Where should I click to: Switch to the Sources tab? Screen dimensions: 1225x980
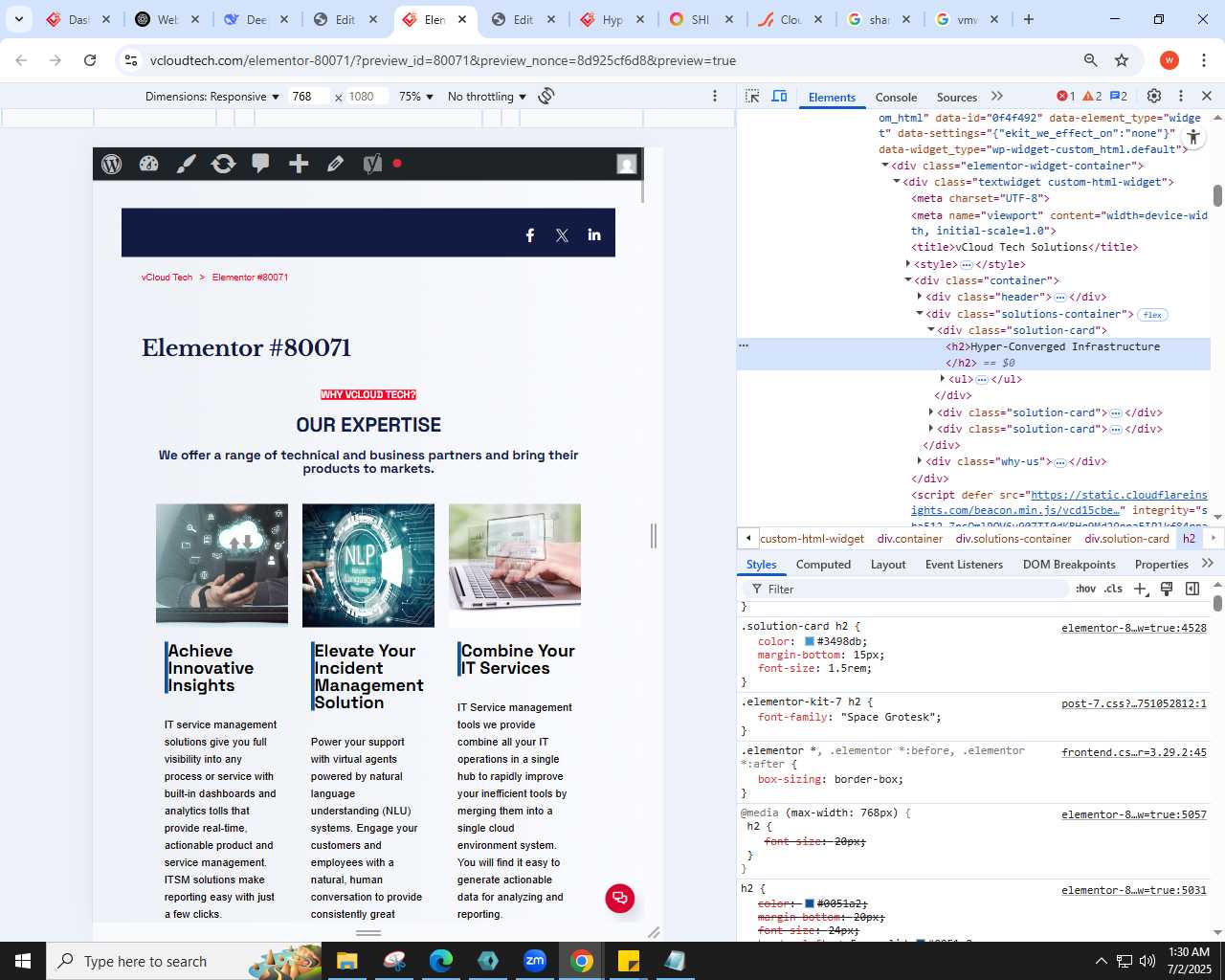click(957, 97)
